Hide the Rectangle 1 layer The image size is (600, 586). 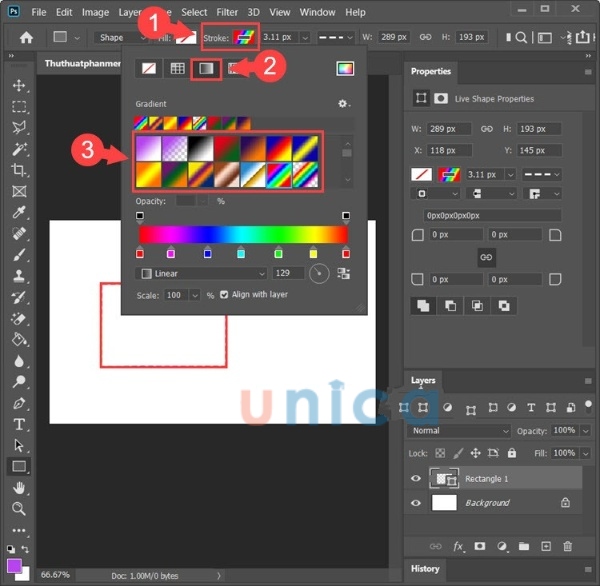[416, 479]
